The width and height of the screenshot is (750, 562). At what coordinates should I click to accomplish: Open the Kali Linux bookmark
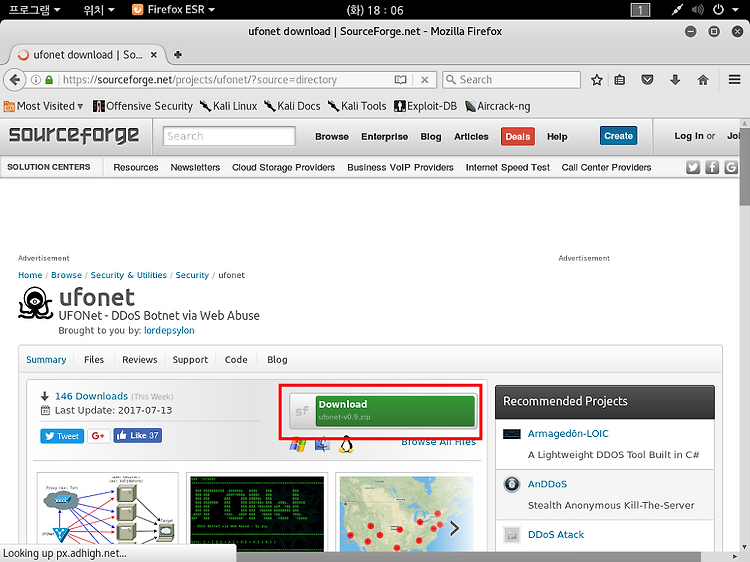pyautogui.click(x=229, y=106)
